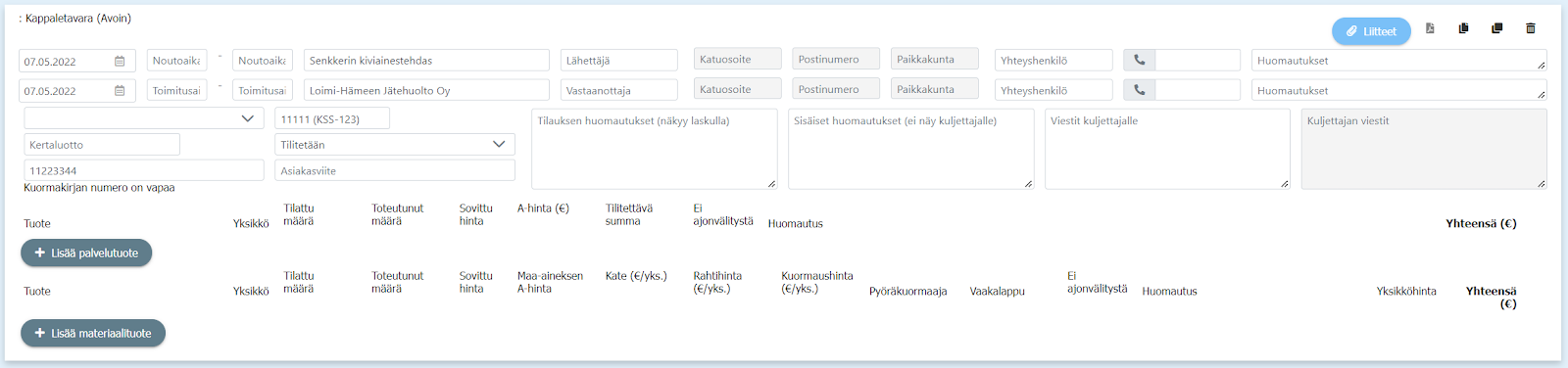Screen dimensions: 1568x368
Task: Click the Senkkerin kiviainestehdas pickup field
Action: [x=426, y=61]
